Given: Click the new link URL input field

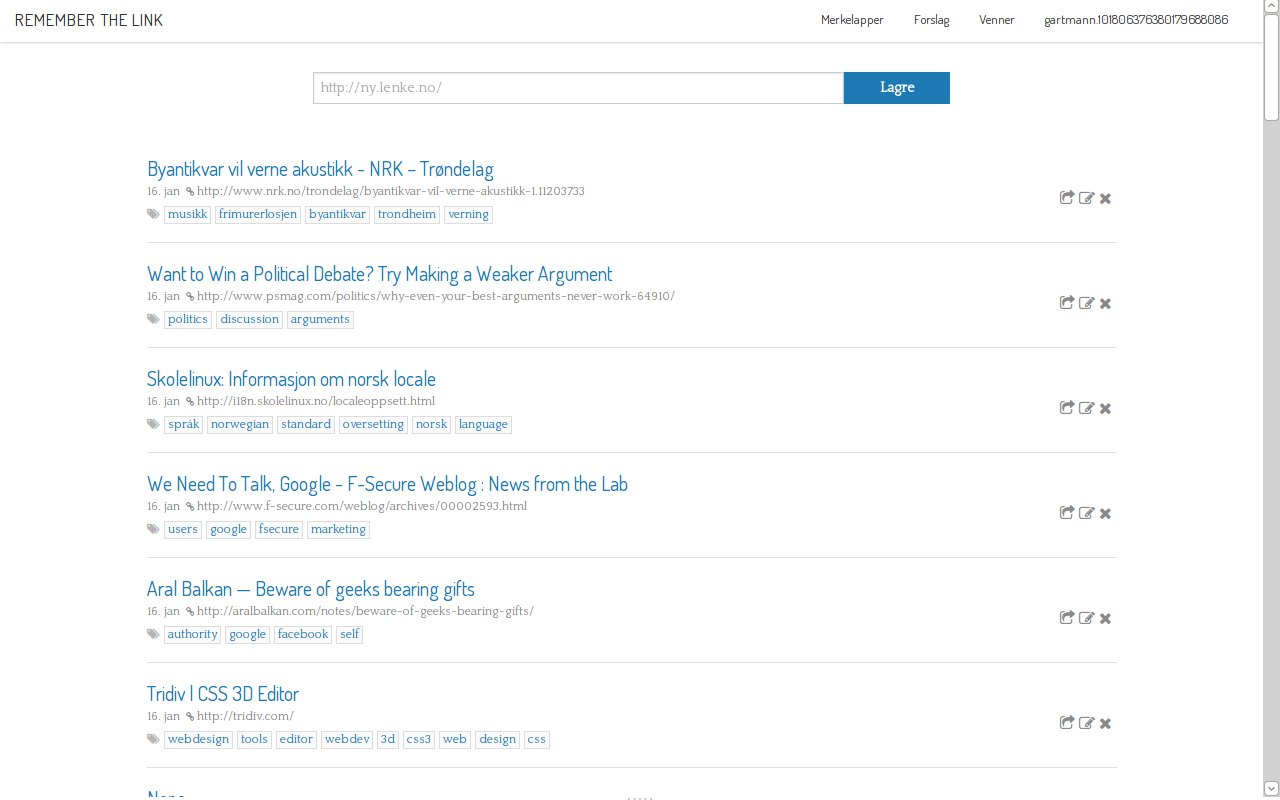Looking at the screenshot, I should point(578,88).
